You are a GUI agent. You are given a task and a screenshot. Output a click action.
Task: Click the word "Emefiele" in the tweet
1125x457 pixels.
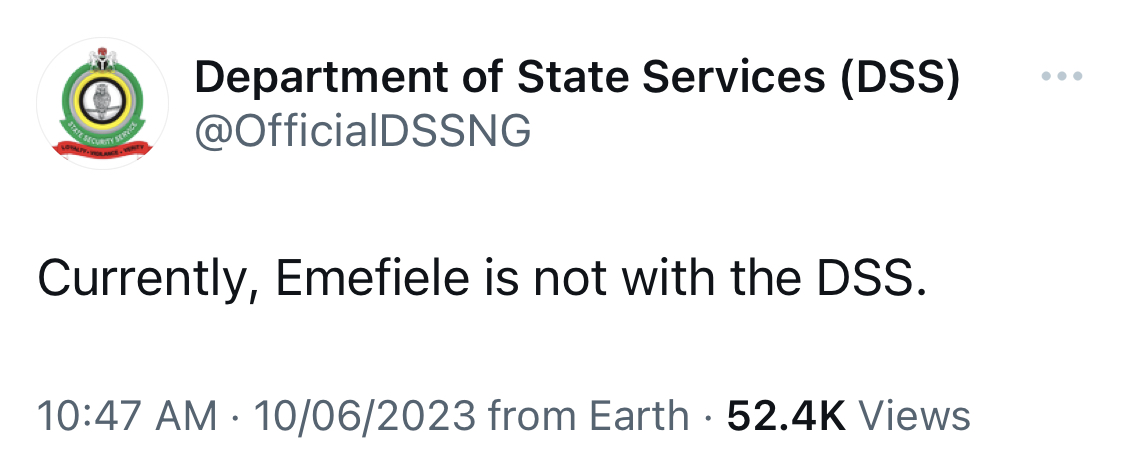coord(372,278)
